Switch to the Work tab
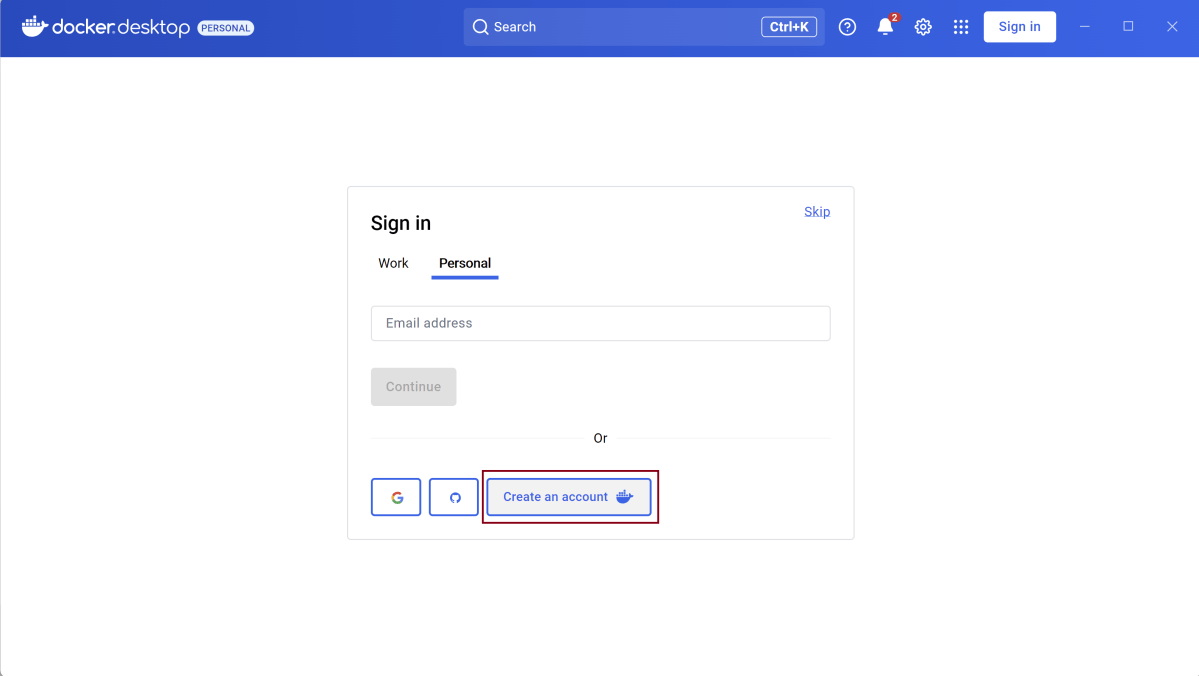 [393, 263]
